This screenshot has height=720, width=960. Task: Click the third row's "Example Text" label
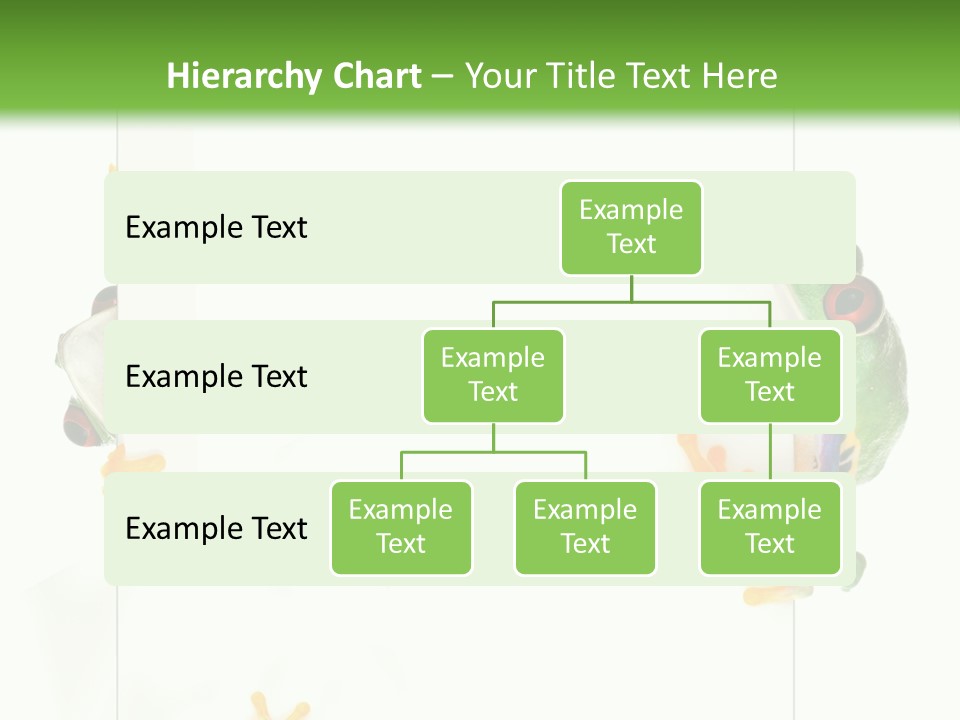[216, 528]
